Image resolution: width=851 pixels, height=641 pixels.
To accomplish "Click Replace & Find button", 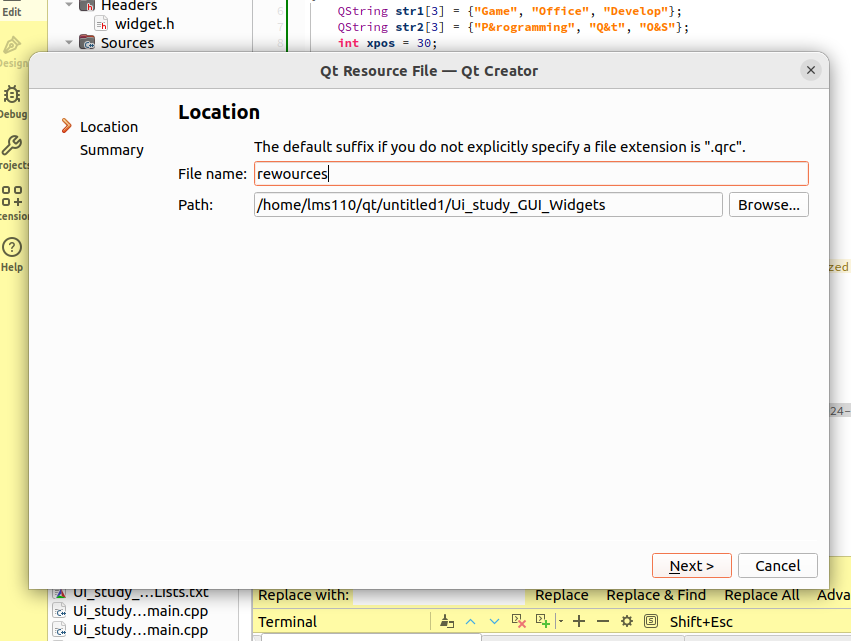I will point(656,595).
